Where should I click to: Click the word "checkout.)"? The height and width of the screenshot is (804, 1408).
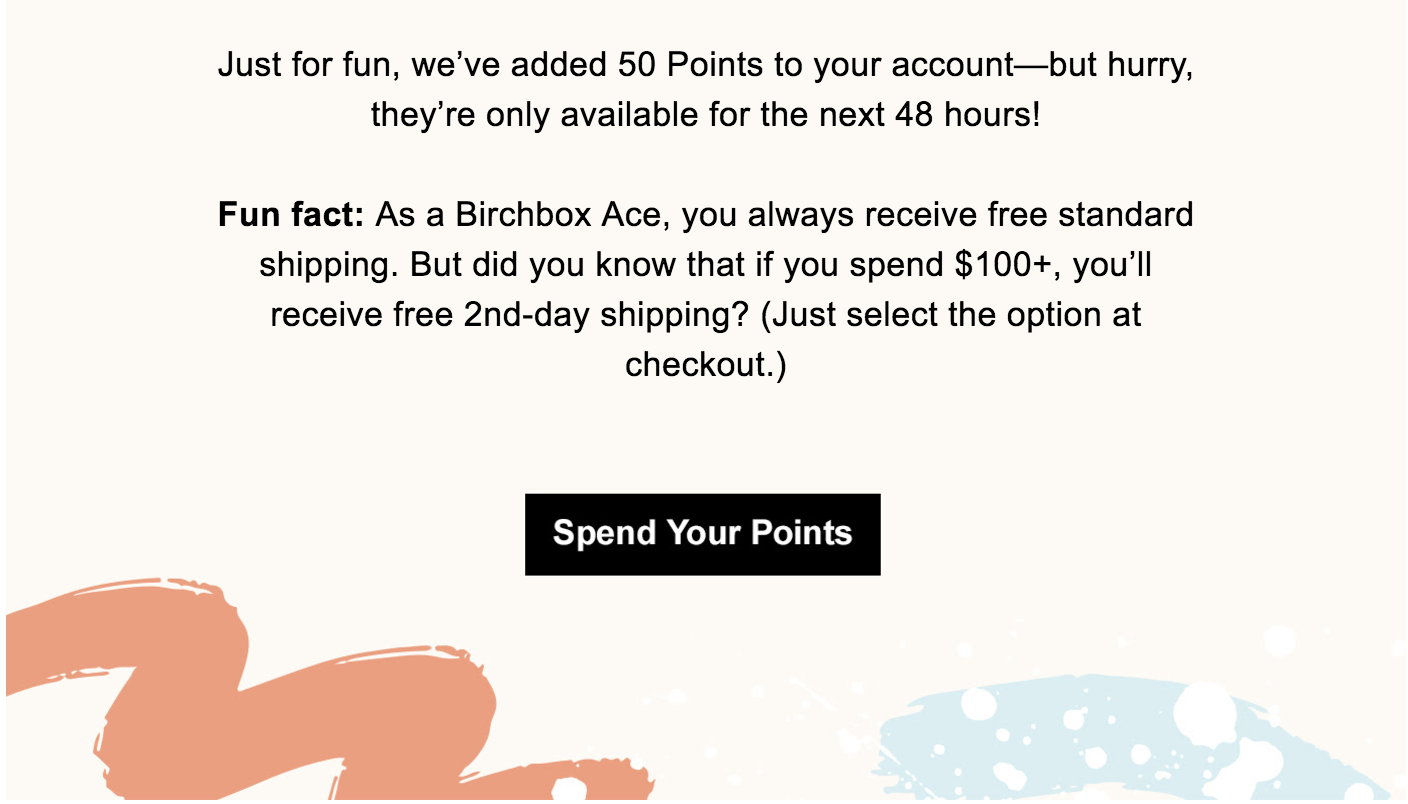coord(706,365)
